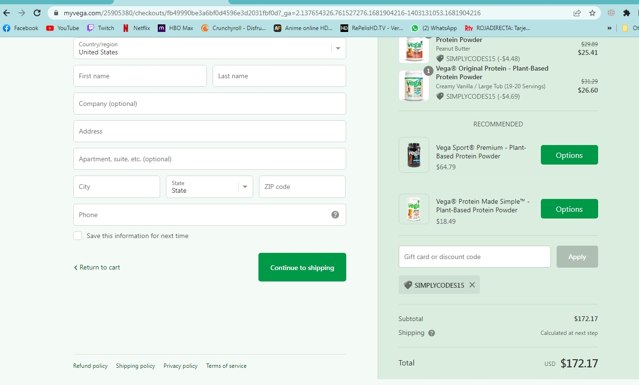
Task: Click the Gift card or discount code field
Action: (474, 257)
